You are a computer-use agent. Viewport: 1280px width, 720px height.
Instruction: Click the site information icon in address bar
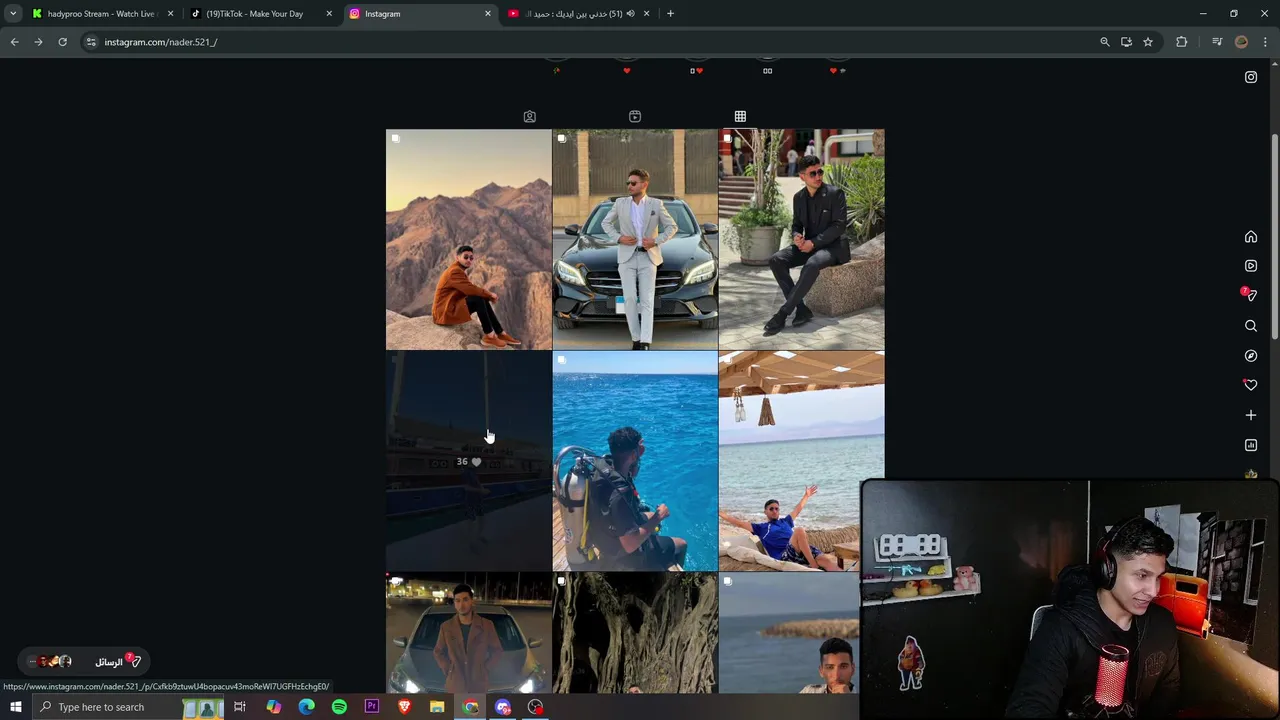click(91, 42)
